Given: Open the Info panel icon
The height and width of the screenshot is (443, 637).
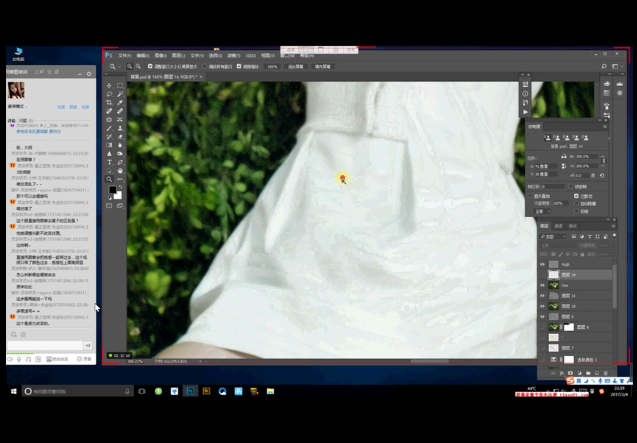Looking at the screenshot, I should [525, 93].
